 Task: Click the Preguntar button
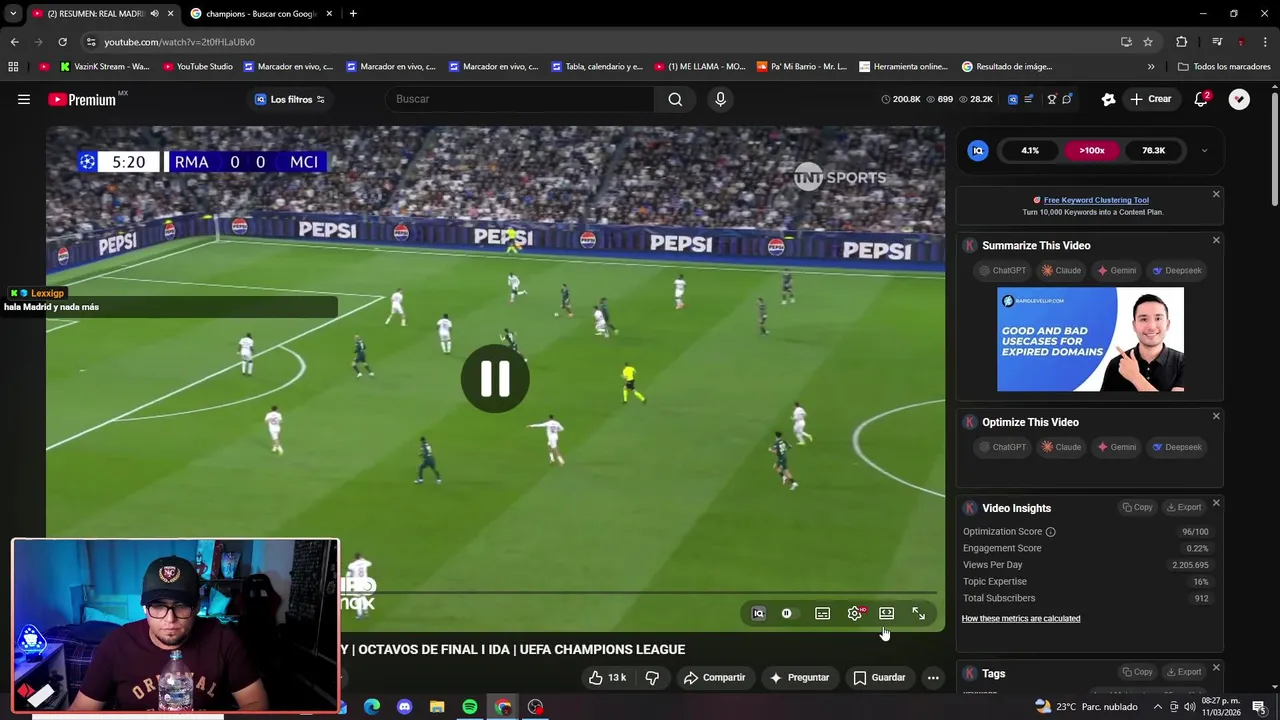(799, 677)
